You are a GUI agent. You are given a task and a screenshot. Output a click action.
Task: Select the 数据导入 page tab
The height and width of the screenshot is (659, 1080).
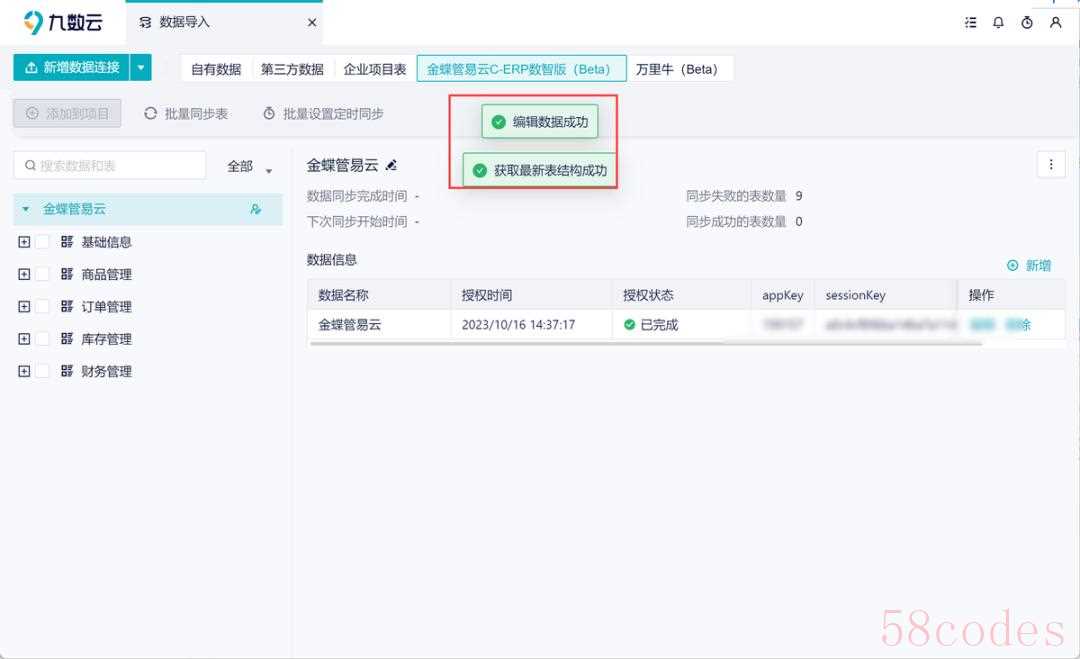coord(224,23)
